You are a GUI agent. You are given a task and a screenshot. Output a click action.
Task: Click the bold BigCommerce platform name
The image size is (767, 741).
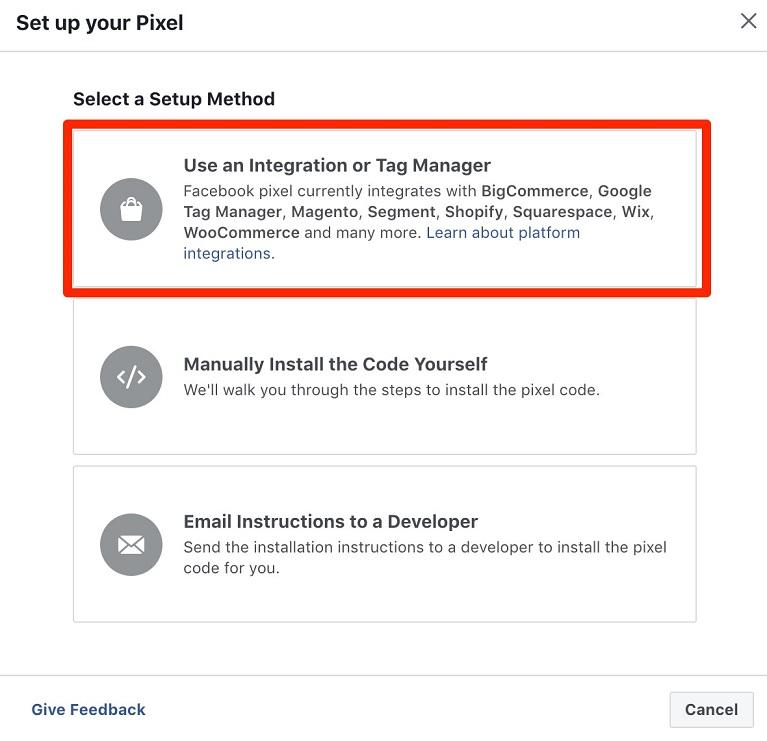pos(535,191)
